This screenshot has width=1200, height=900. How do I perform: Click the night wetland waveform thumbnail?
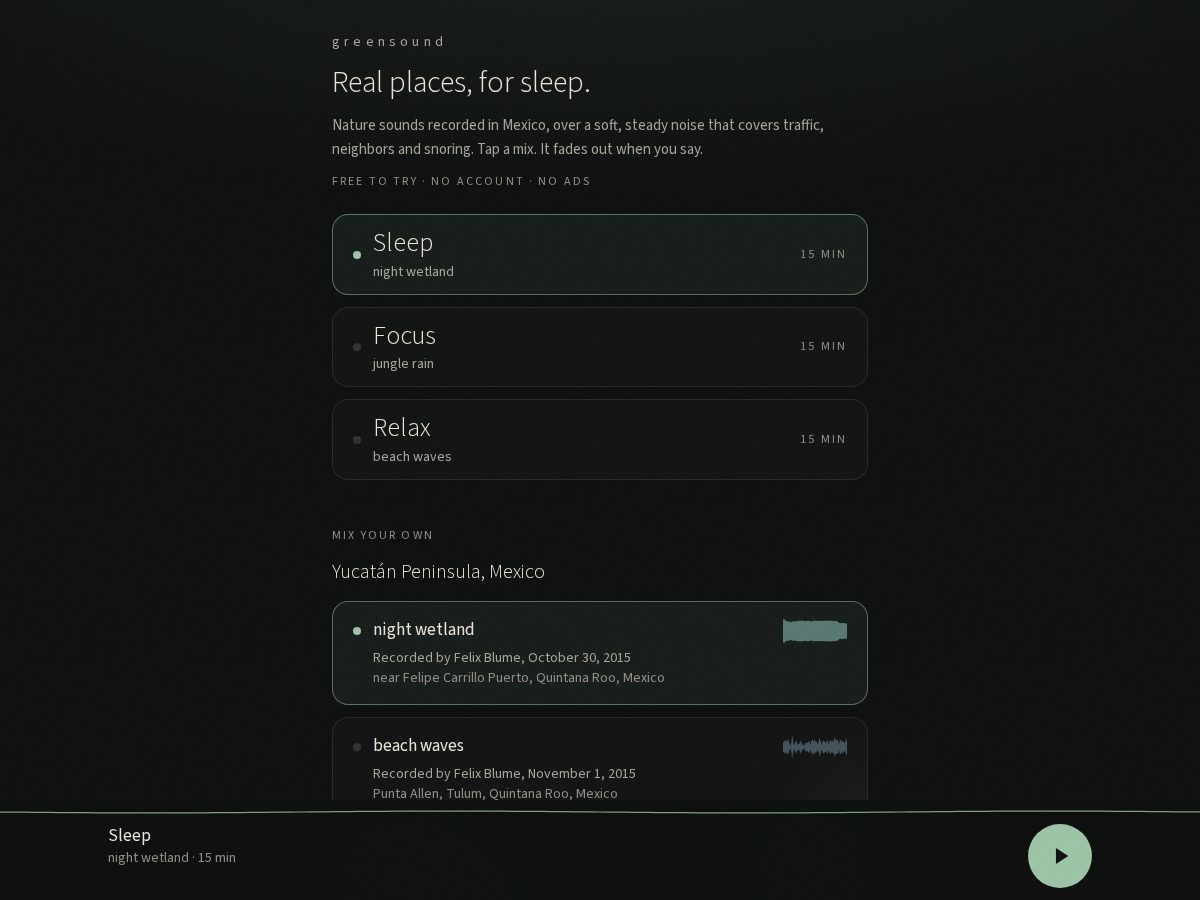[815, 631]
